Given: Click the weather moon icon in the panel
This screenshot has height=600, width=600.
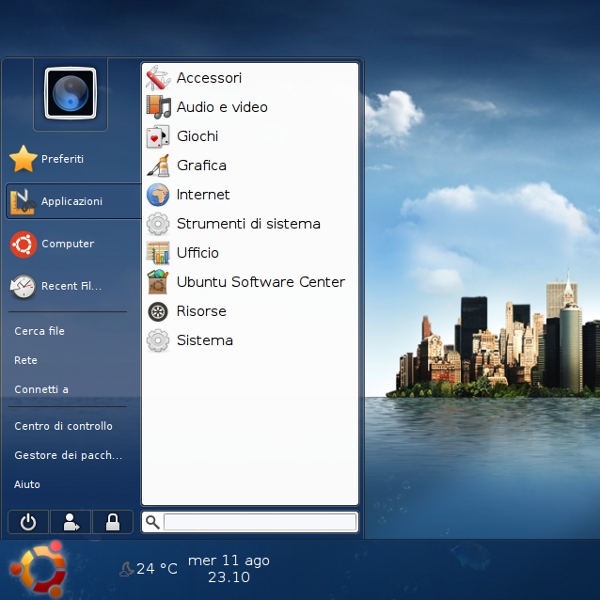Looking at the screenshot, I should 126,569.
